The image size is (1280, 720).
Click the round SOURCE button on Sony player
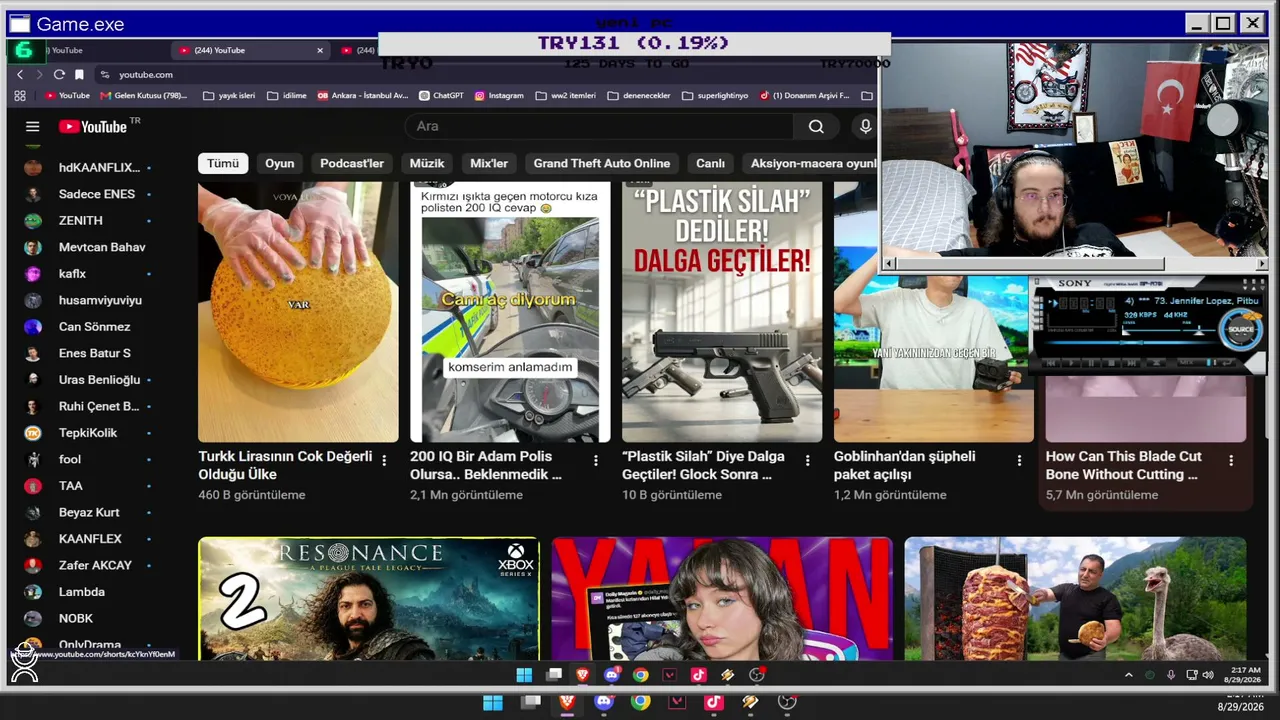point(1241,330)
